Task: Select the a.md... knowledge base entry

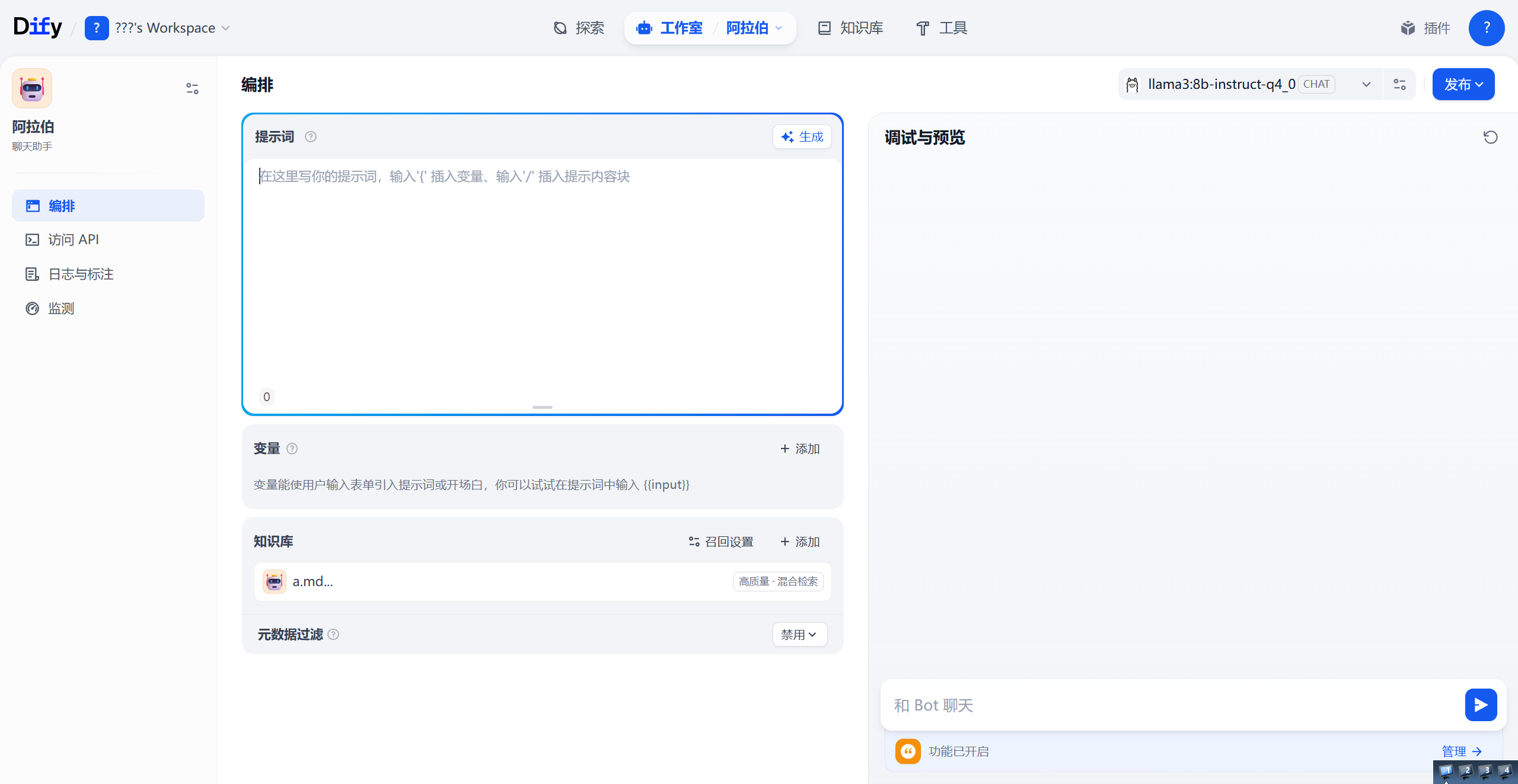Action: [543, 581]
